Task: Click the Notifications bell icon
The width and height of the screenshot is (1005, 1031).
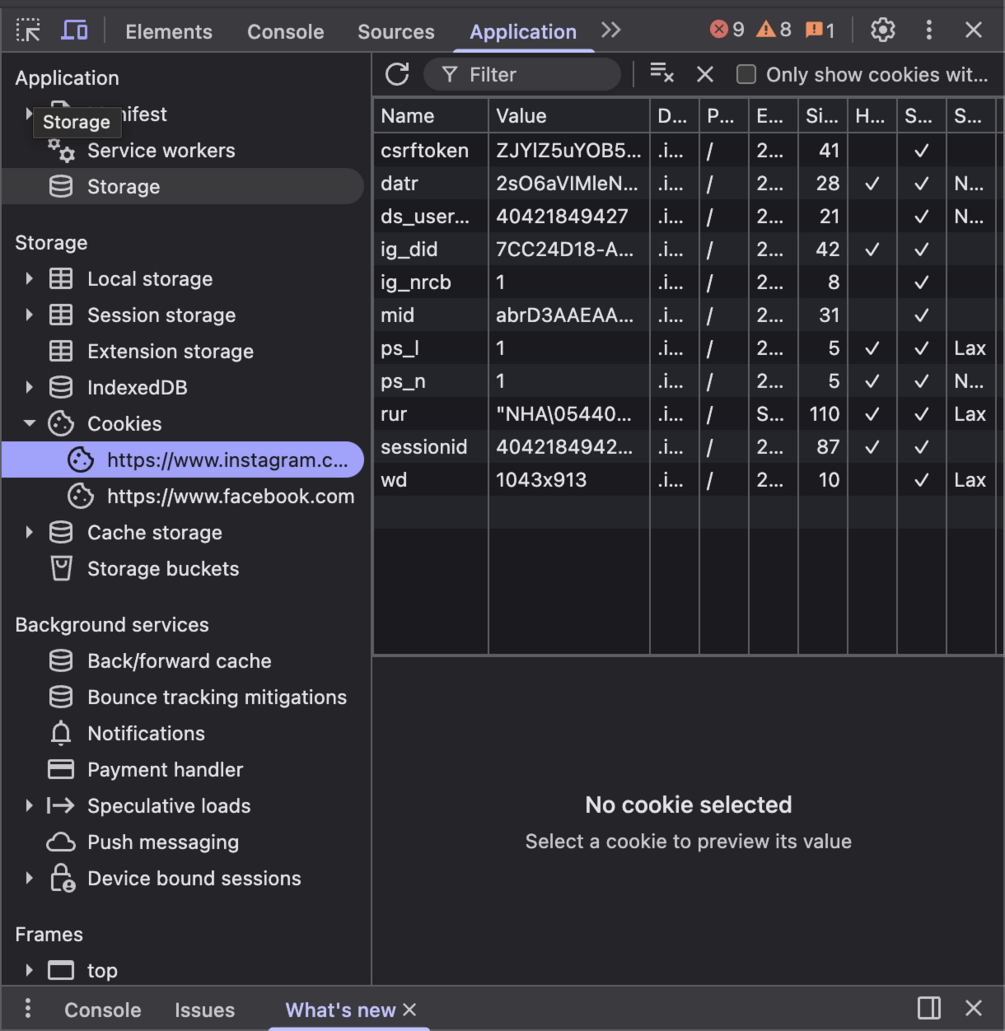Action: click(x=61, y=733)
